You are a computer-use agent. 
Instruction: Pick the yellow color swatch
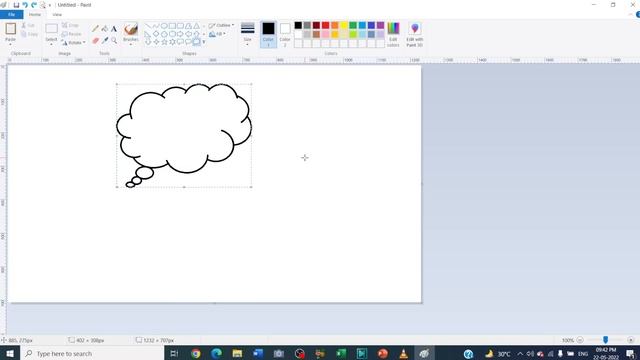[x=344, y=25]
